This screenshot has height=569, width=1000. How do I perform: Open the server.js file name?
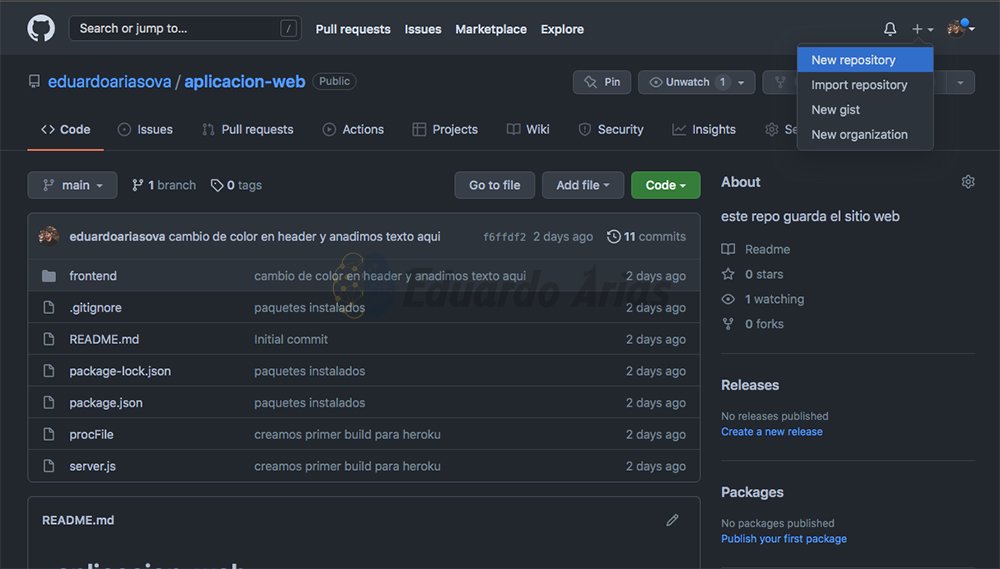(92, 466)
